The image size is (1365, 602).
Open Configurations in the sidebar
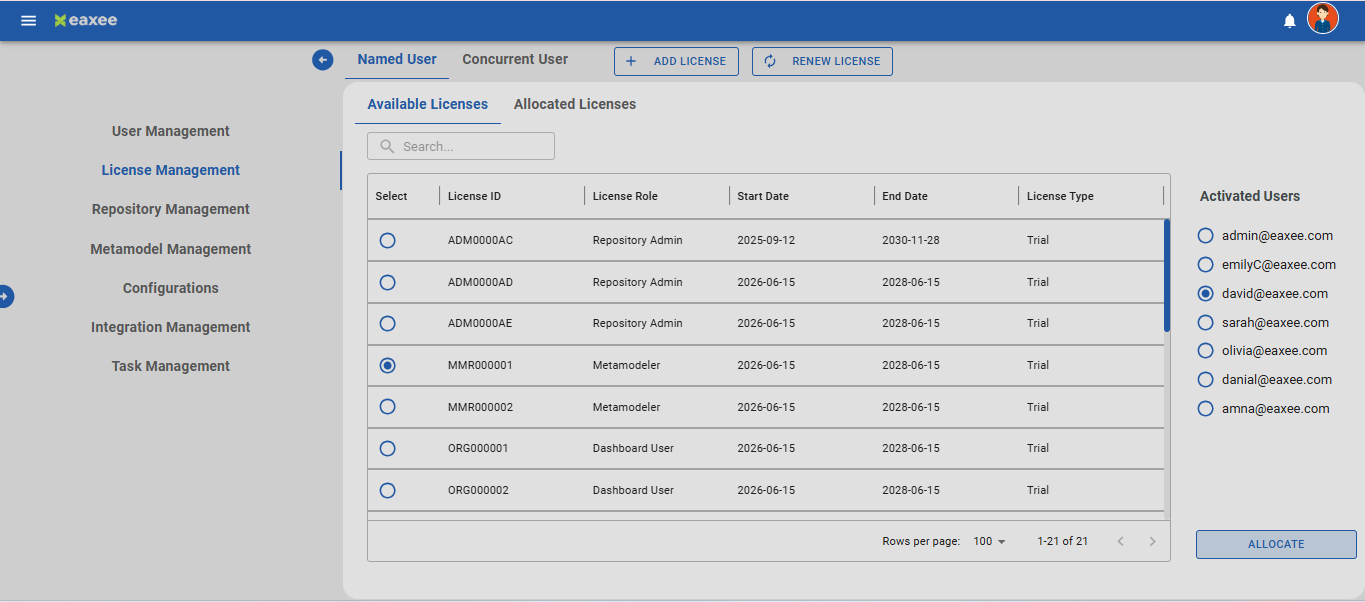[x=171, y=288]
